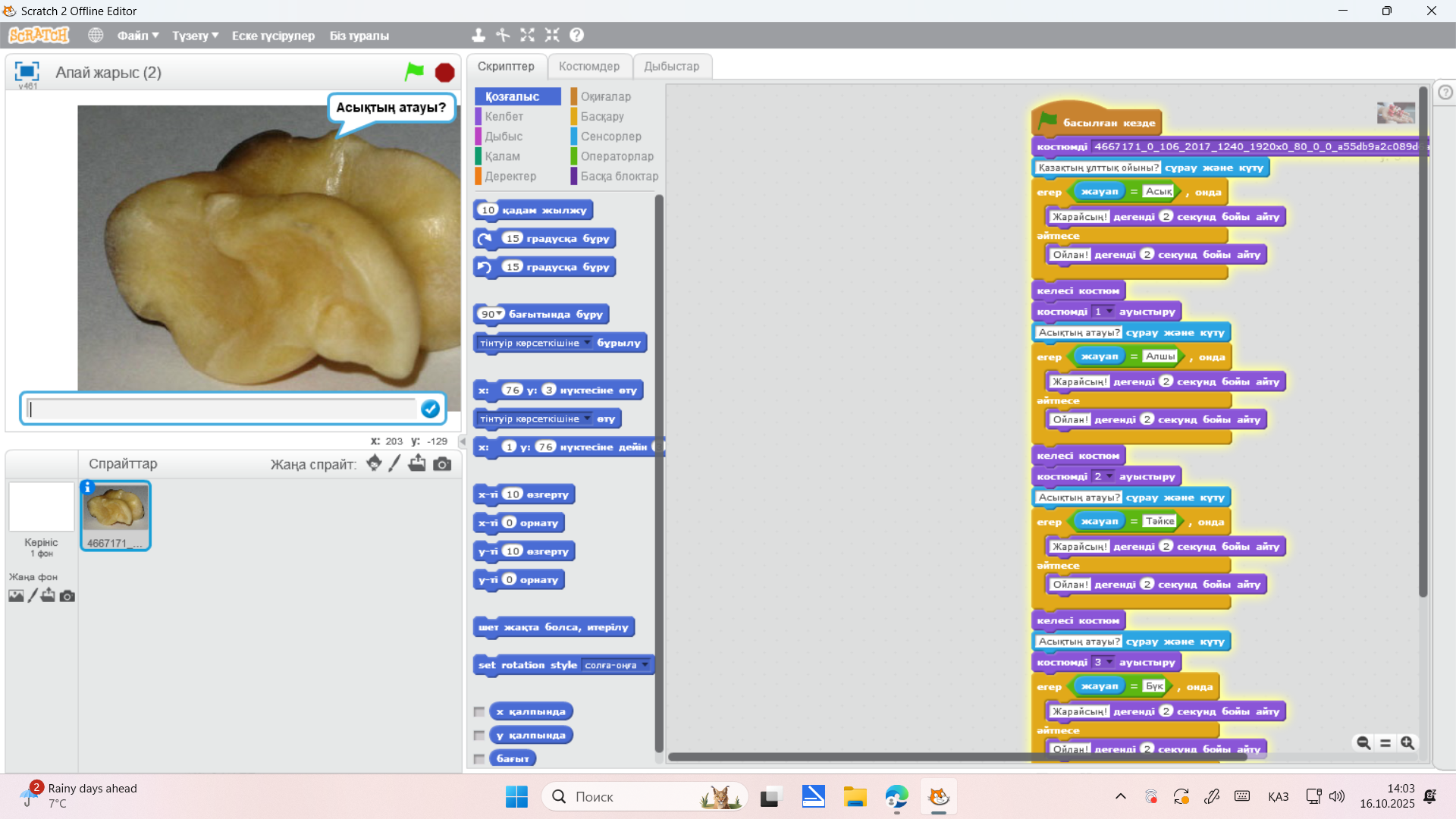Open the Файл menu
The height and width of the screenshot is (819, 1456).
point(137,36)
